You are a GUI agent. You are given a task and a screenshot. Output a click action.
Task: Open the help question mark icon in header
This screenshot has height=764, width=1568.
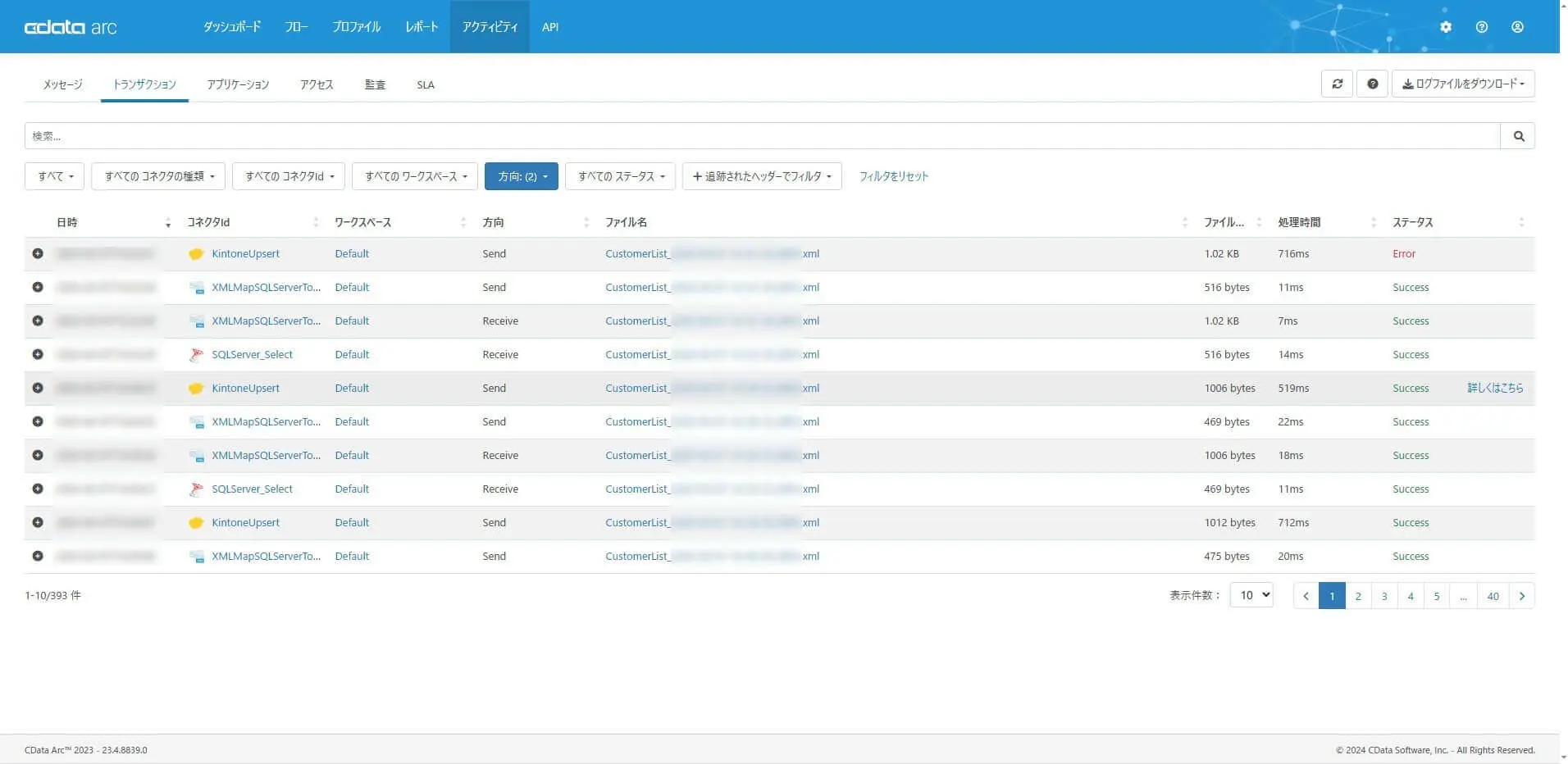(1481, 27)
